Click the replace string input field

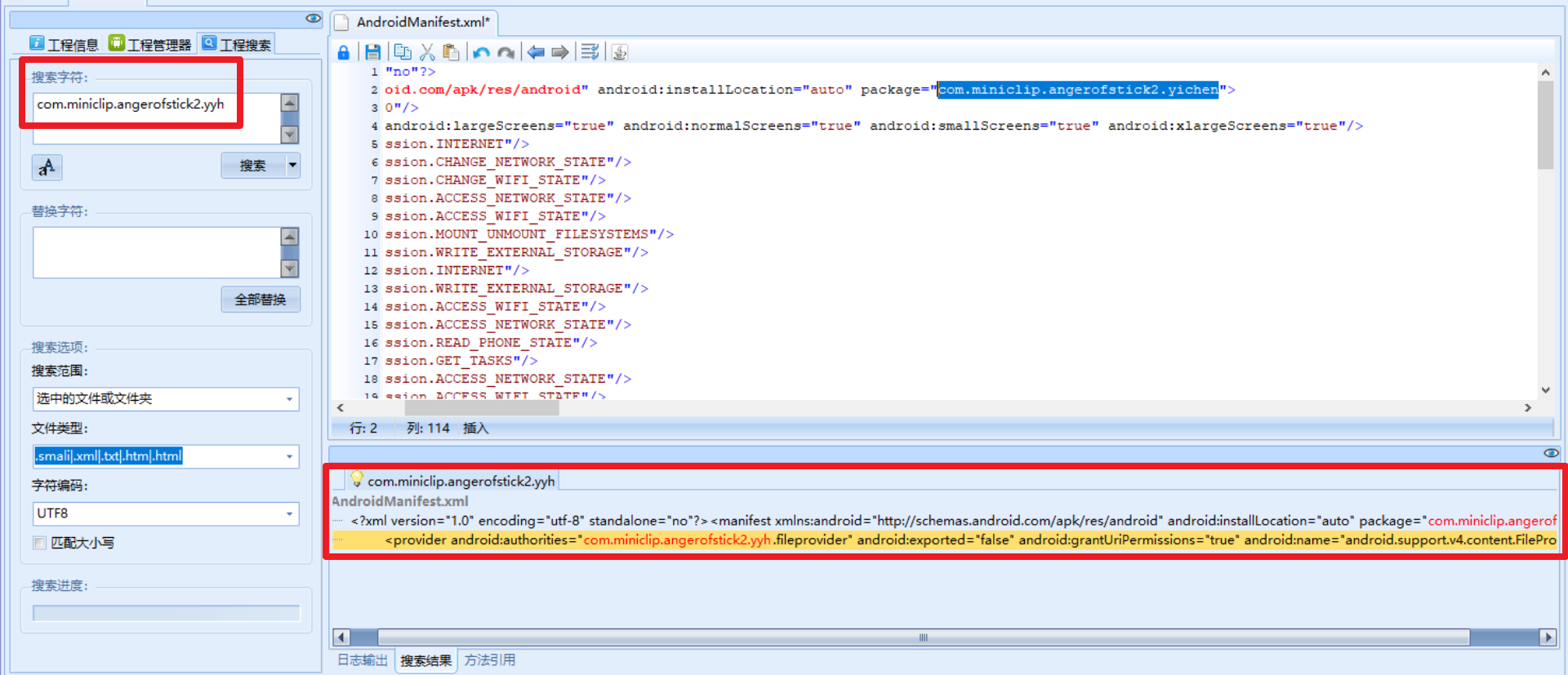157,252
